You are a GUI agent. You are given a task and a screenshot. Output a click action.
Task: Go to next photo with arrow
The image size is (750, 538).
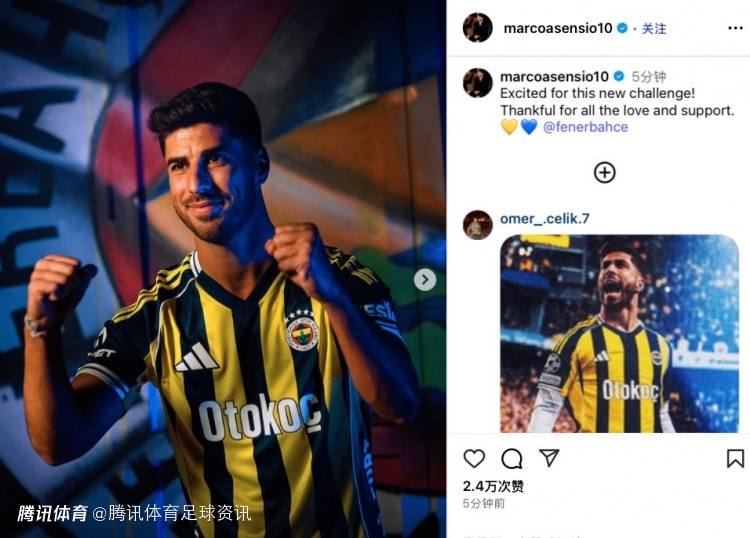[425, 280]
